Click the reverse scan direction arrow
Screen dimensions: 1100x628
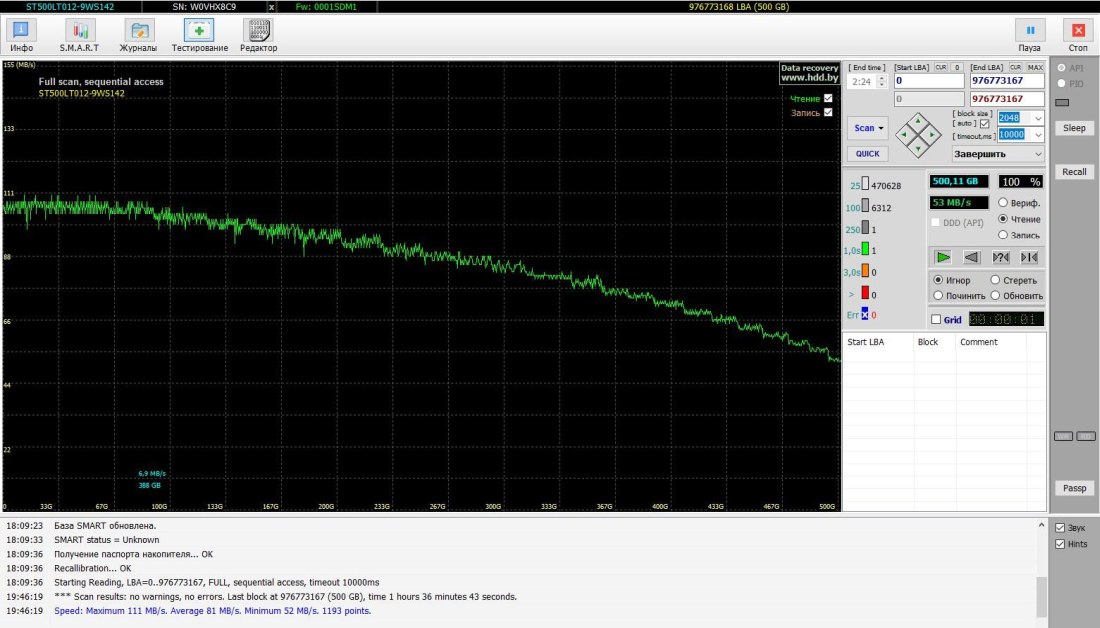(x=971, y=257)
